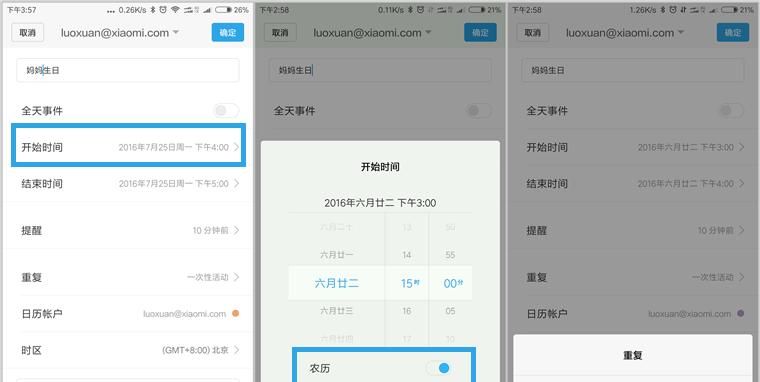Tap Bluetooth icon in right status bar
Viewport: 760px width, 382px height.
point(663,10)
